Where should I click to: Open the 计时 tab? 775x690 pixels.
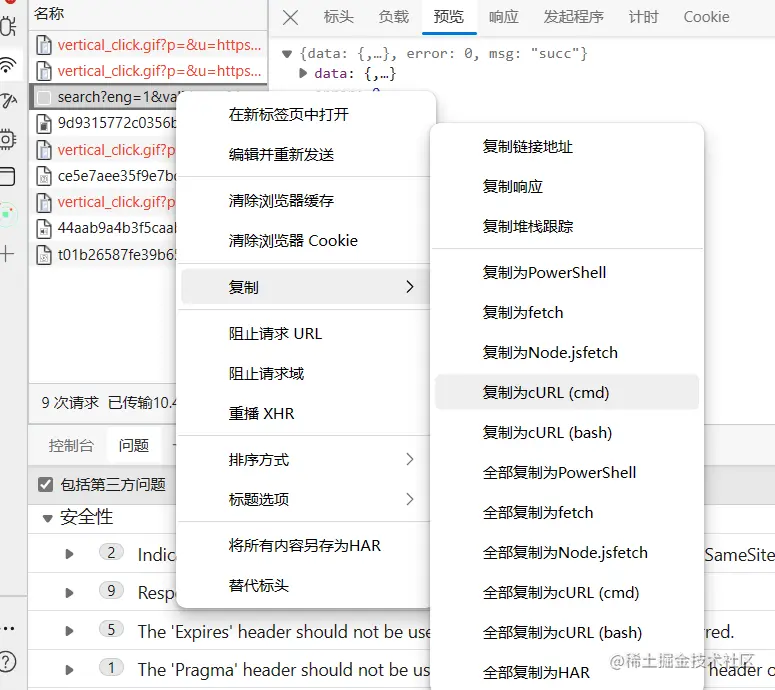coord(644,17)
